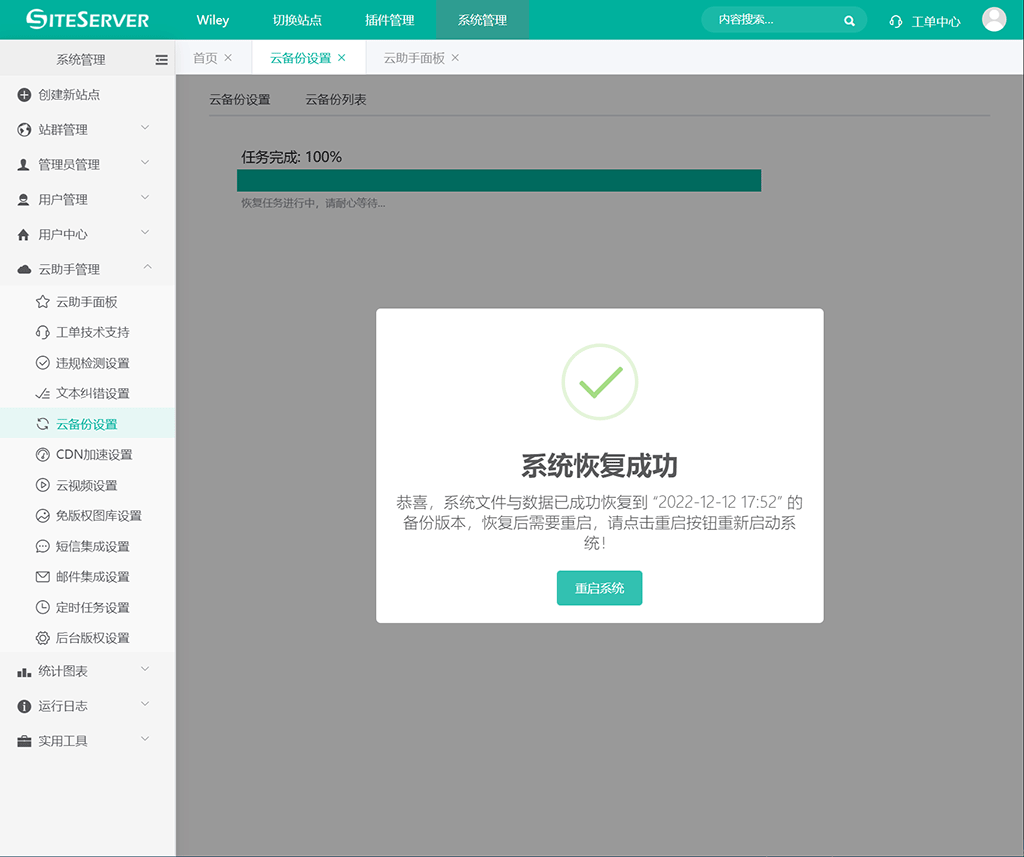Click the 创建新站点 plus icon

25,95
